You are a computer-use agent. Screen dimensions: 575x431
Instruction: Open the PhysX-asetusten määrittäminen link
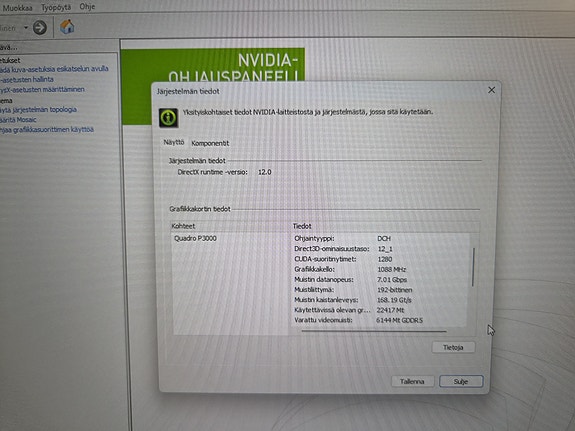tap(42, 89)
